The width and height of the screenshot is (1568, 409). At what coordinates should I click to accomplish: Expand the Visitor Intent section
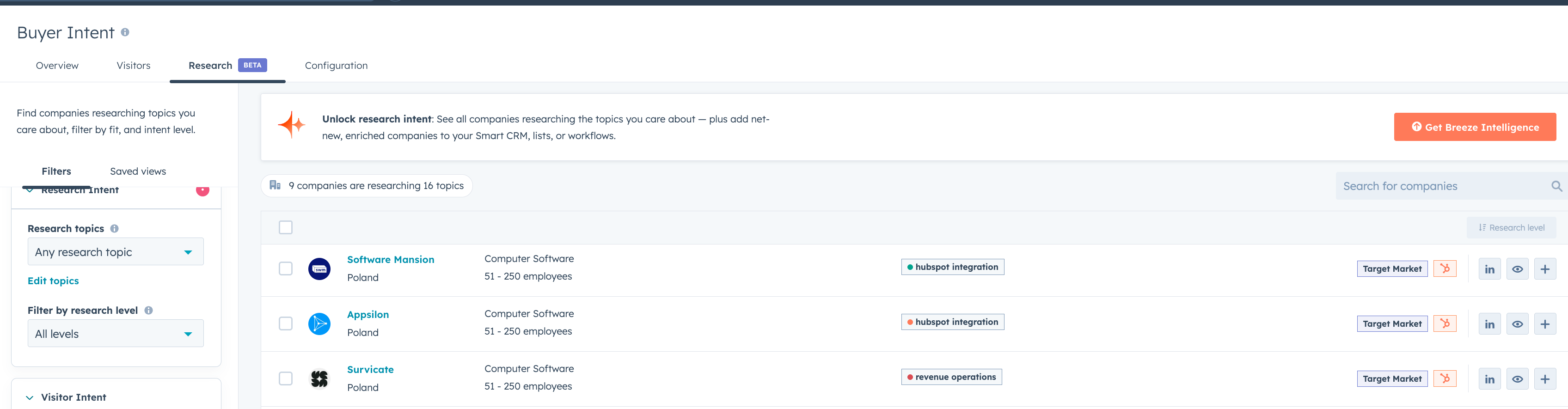29,397
